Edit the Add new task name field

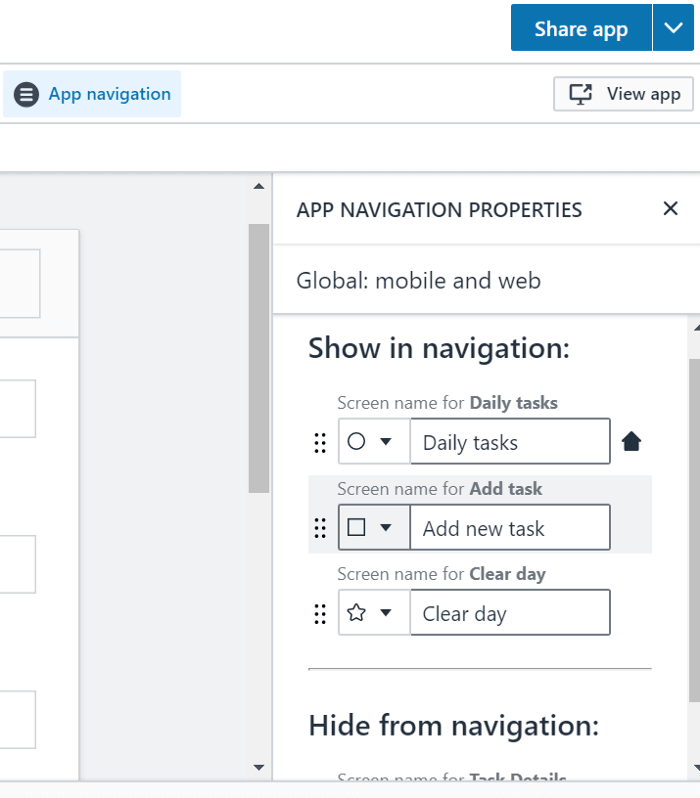pyautogui.click(x=510, y=527)
